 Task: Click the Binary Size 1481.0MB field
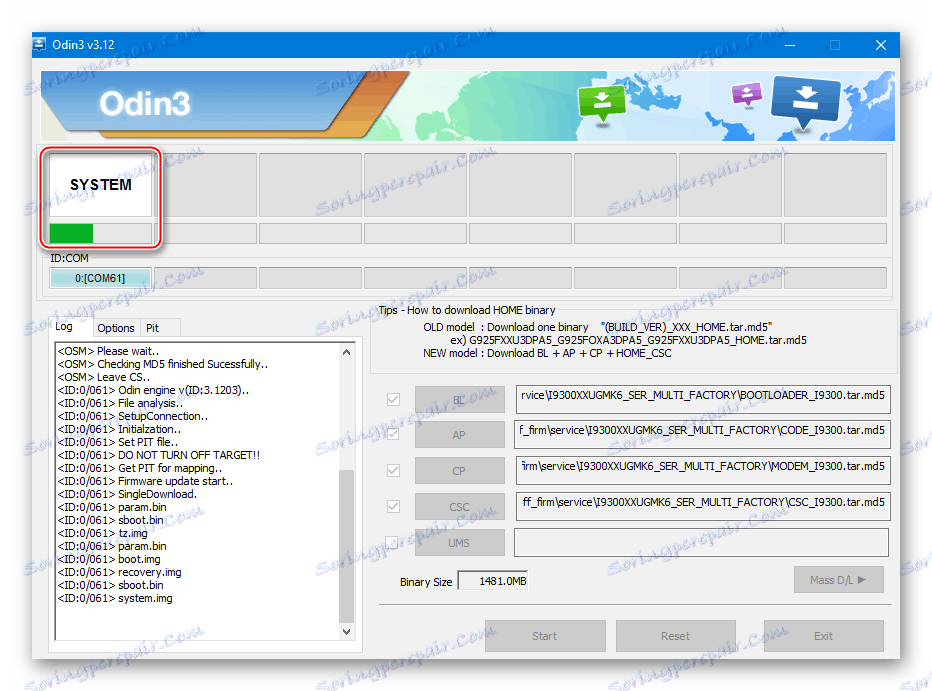click(493, 581)
